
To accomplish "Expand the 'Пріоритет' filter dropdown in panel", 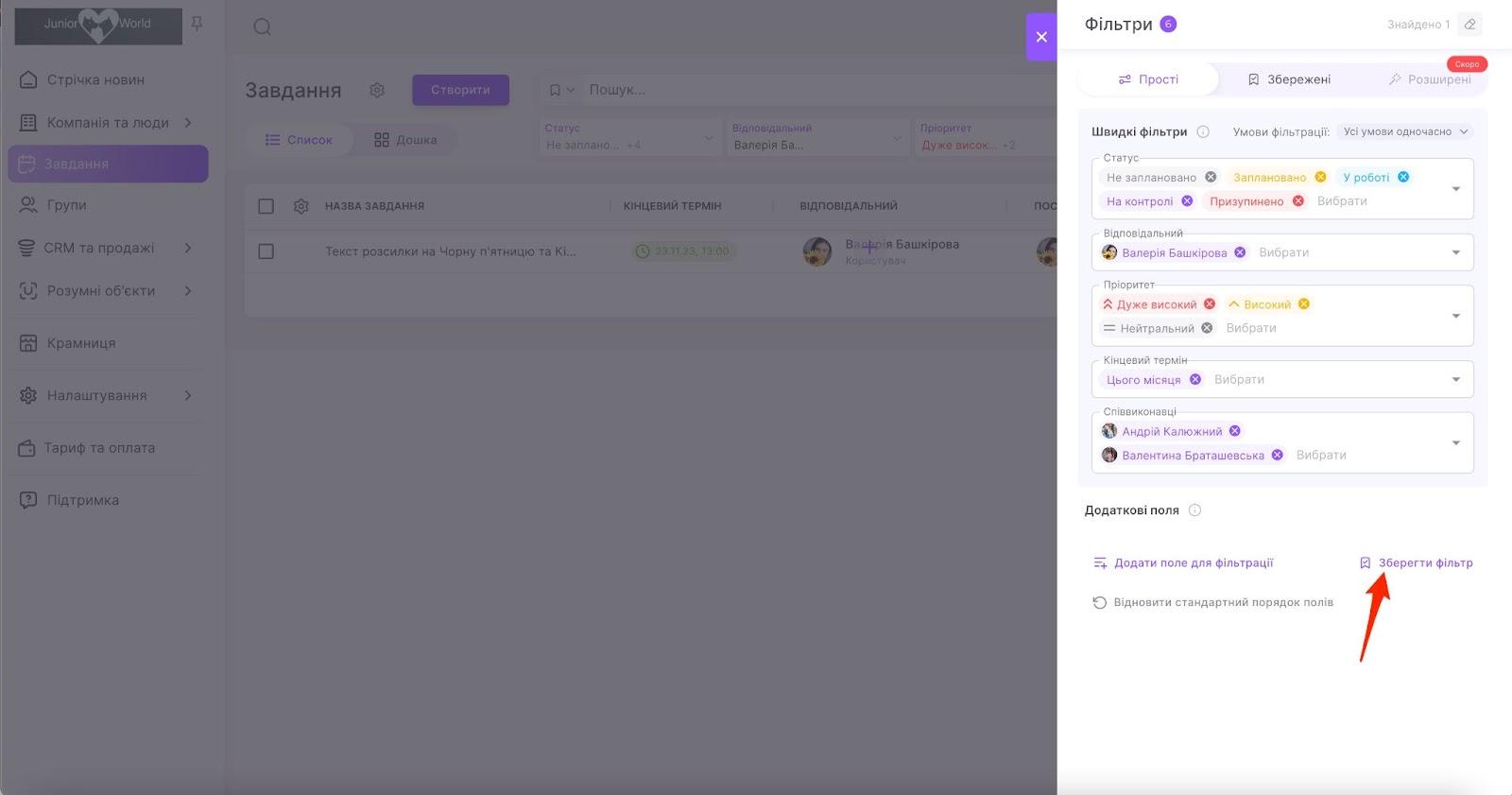I will click(x=1456, y=316).
